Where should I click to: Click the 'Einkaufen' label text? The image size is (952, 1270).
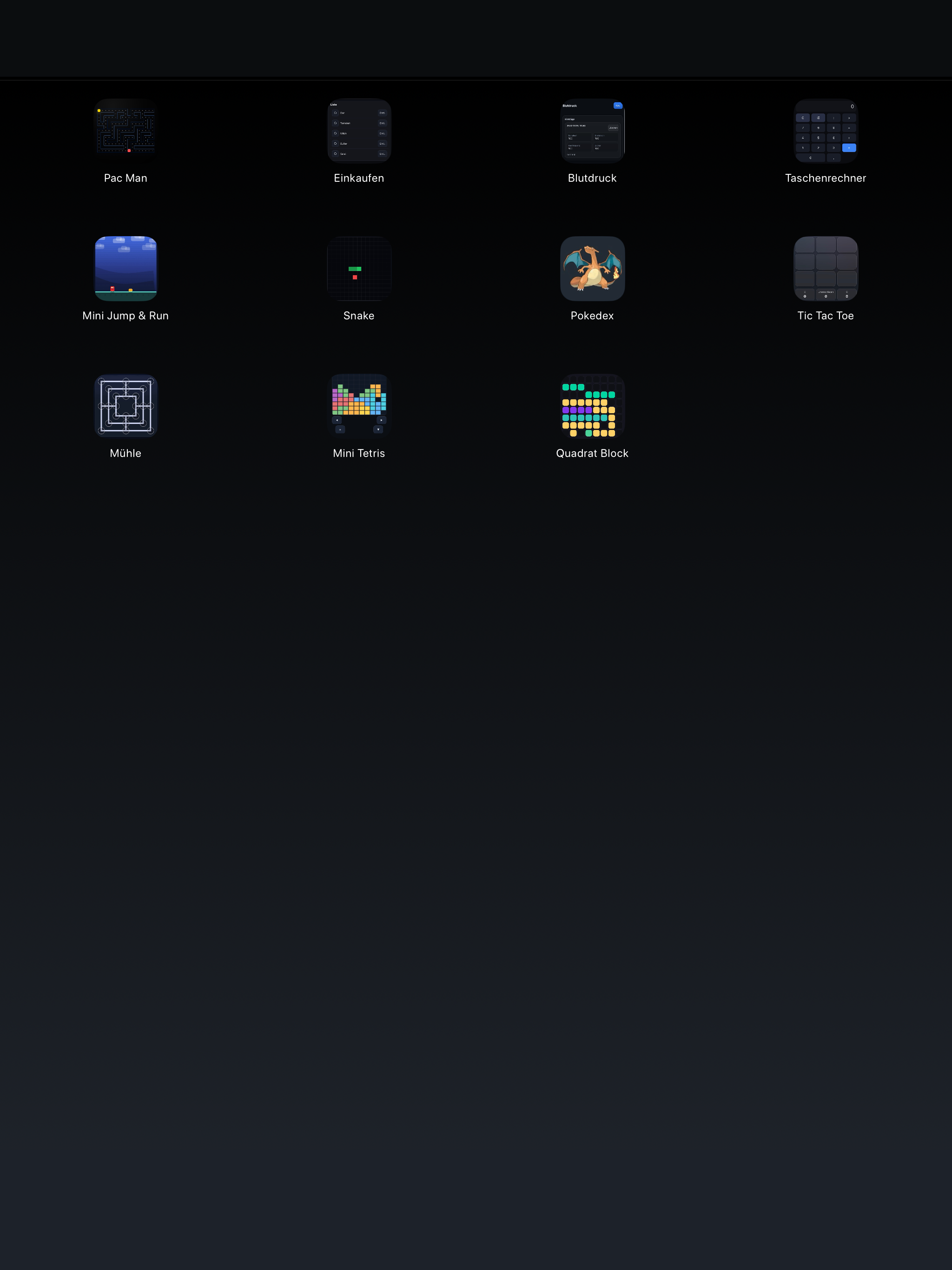[x=359, y=178]
